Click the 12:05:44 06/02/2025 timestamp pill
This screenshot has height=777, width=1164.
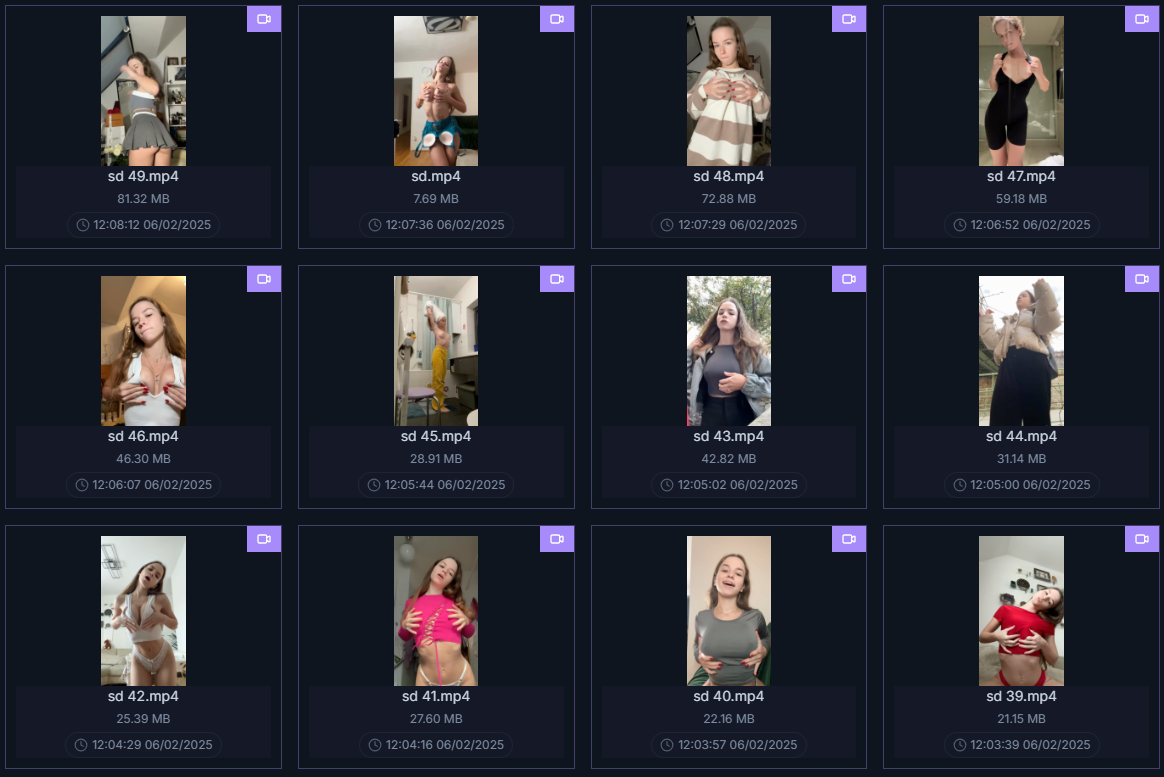[x=436, y=485]
